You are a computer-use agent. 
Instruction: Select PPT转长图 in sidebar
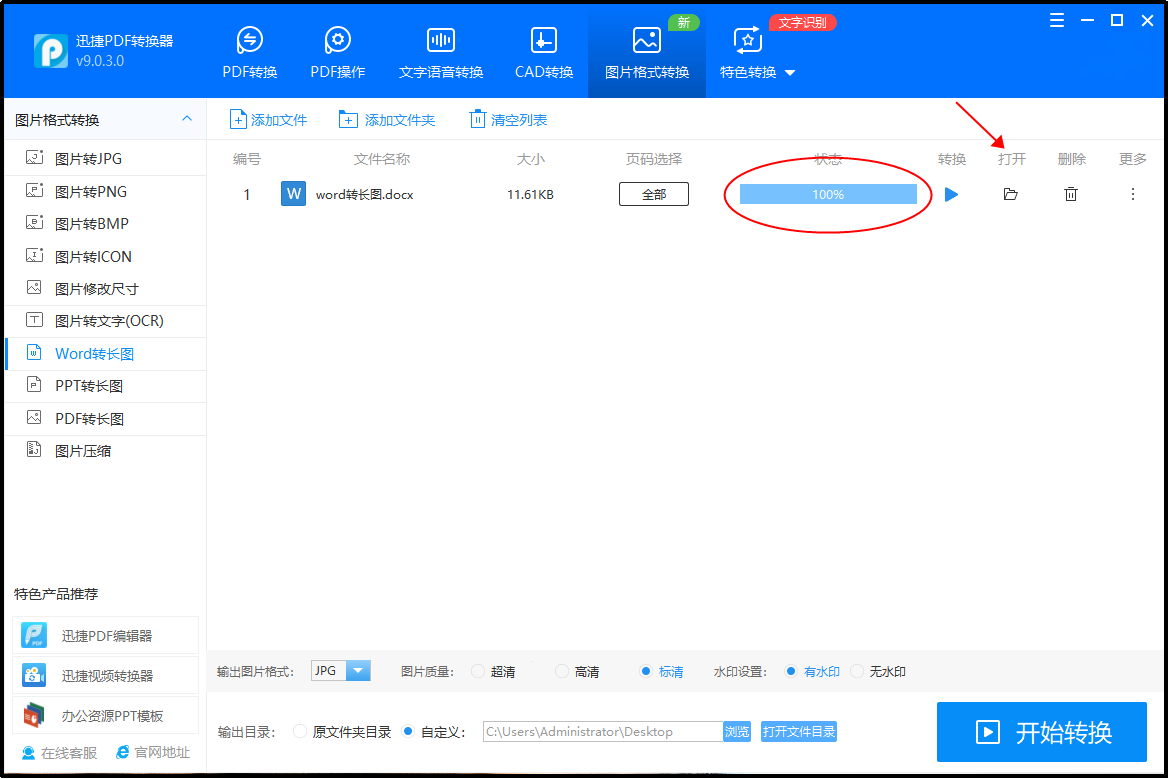[x=105, y=386]
